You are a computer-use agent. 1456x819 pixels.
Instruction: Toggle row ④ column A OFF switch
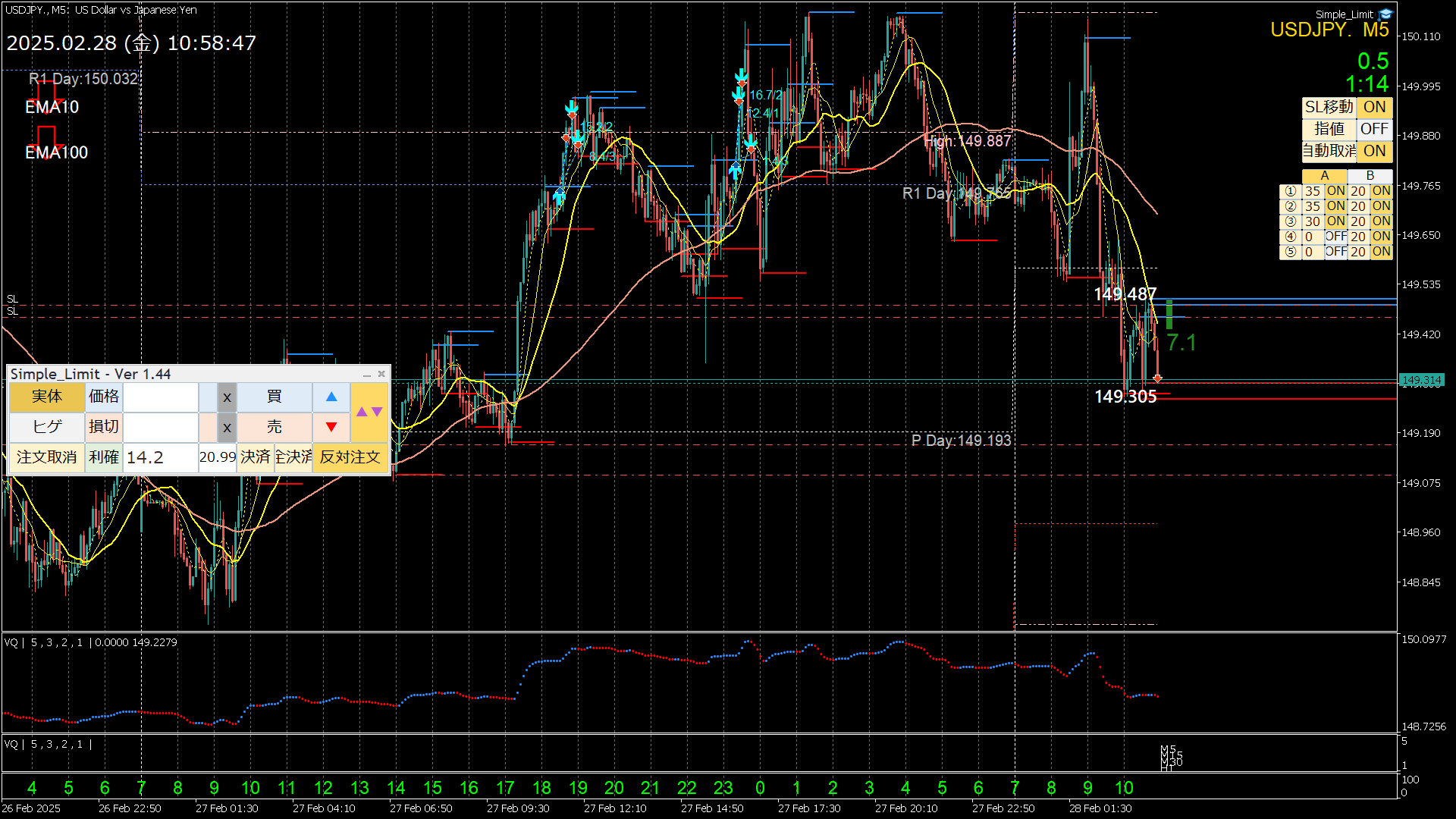pos(1335,237)
